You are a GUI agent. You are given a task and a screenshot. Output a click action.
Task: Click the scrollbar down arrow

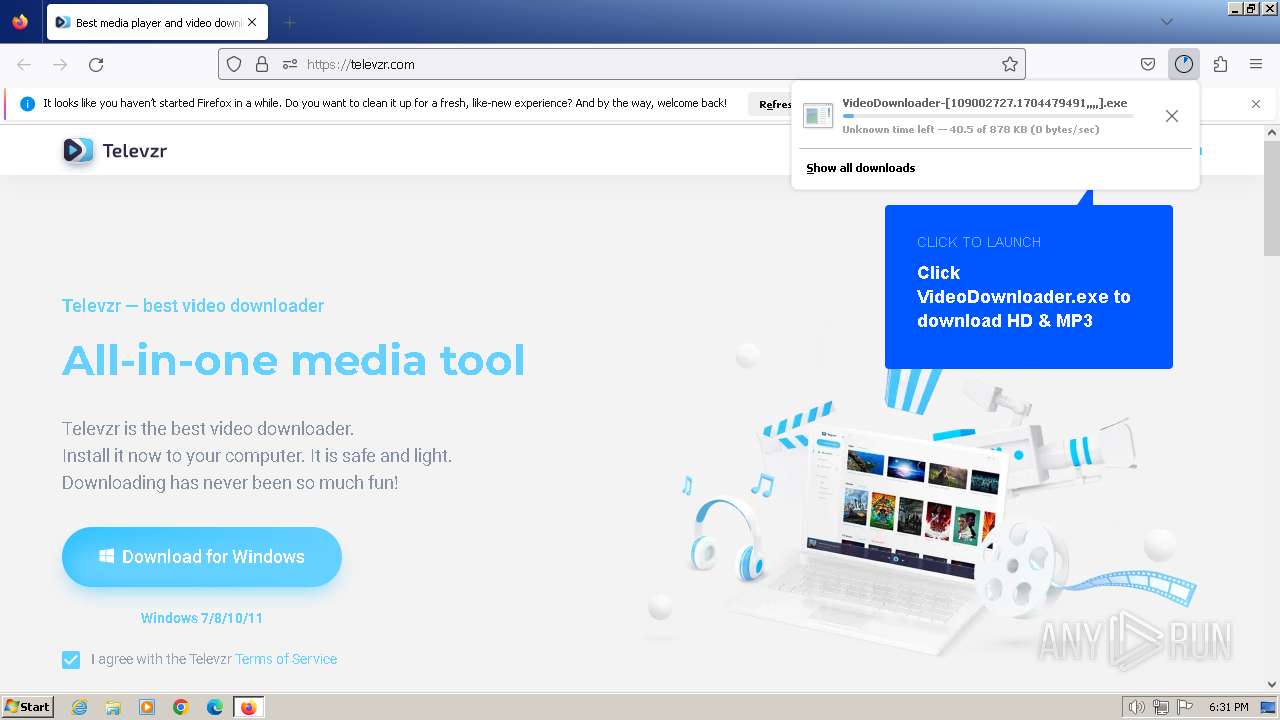[x=1272, y=684]
